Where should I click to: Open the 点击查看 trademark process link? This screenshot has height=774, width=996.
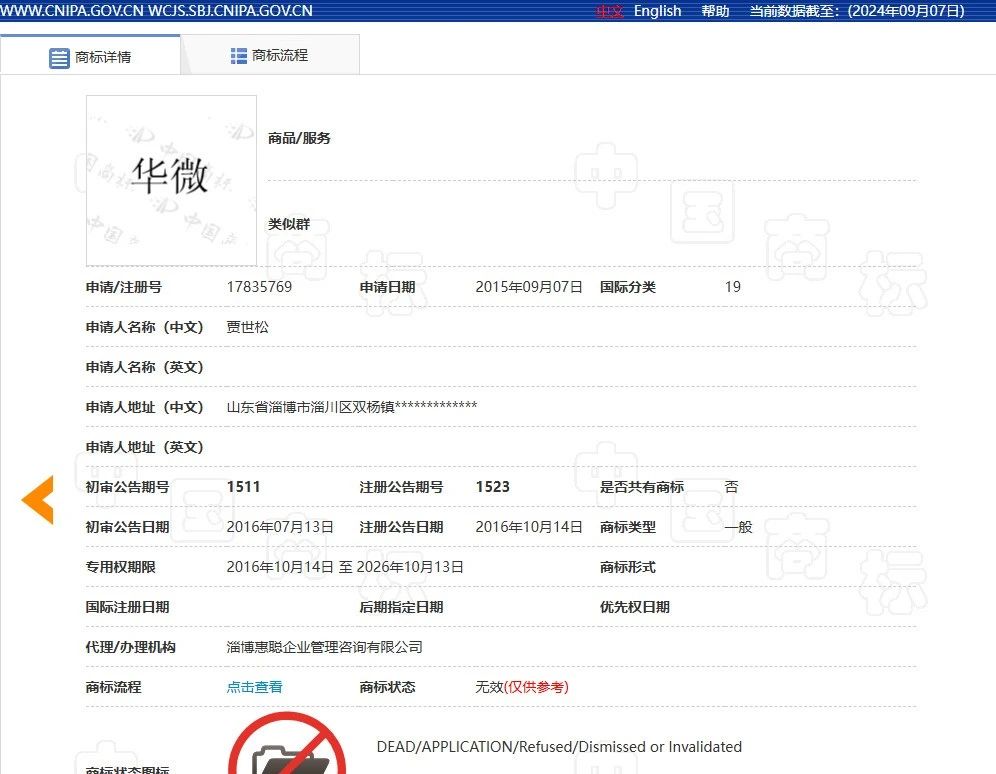(255, 687)
